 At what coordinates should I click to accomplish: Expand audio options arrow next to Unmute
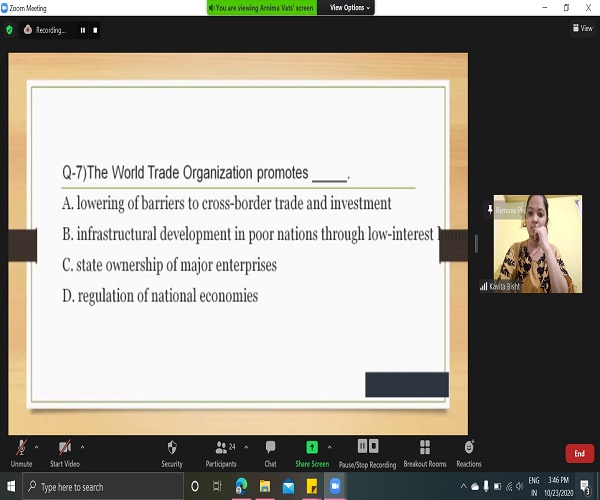[36, 447]
